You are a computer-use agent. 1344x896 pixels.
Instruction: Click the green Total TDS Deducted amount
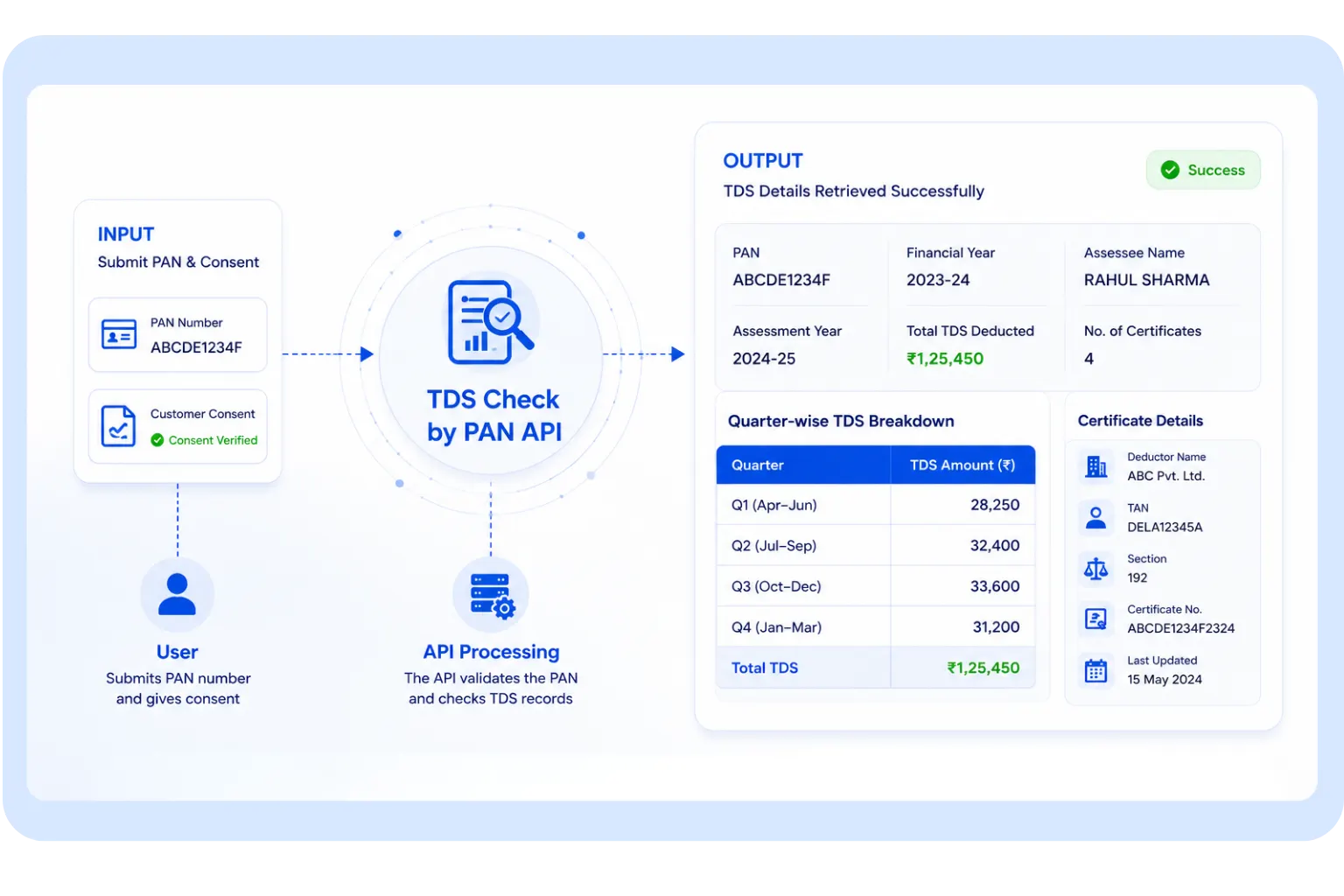[x=945, y=359]
